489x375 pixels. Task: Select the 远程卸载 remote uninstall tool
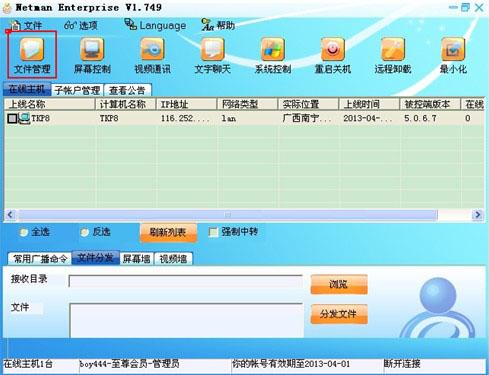tap(393, 55)
